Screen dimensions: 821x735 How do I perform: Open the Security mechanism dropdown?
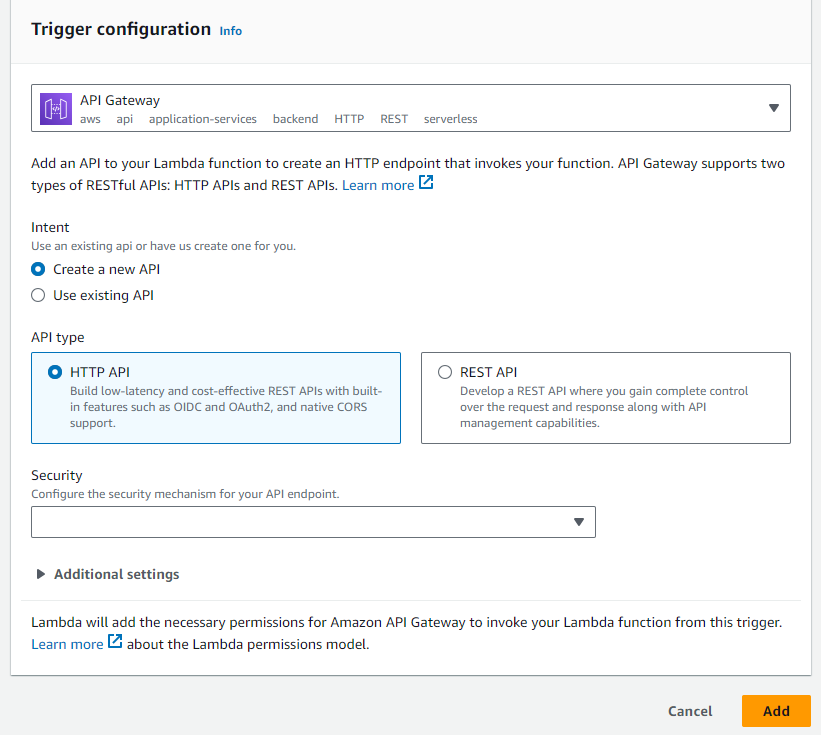coord(313,522)
